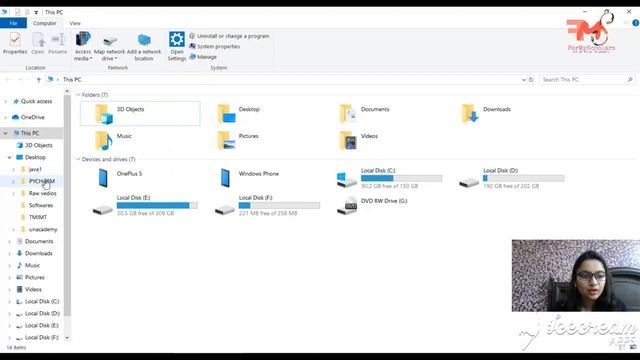This screenshot has width=640, height=360.
Task: Select Local Disk (E:) in sidebar
Action: coord(42,325)
